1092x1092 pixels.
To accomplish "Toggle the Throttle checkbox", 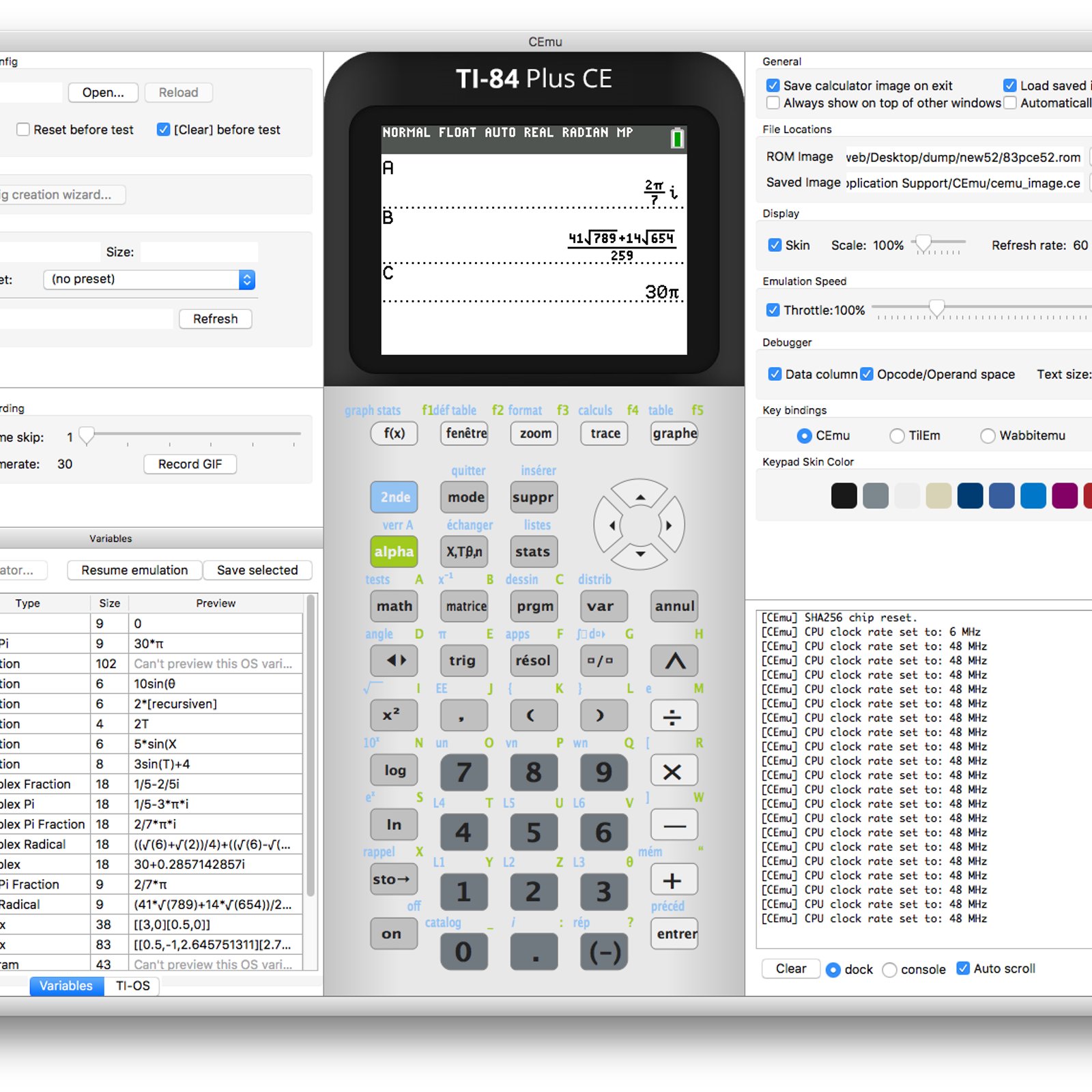I will click(773, 310).
